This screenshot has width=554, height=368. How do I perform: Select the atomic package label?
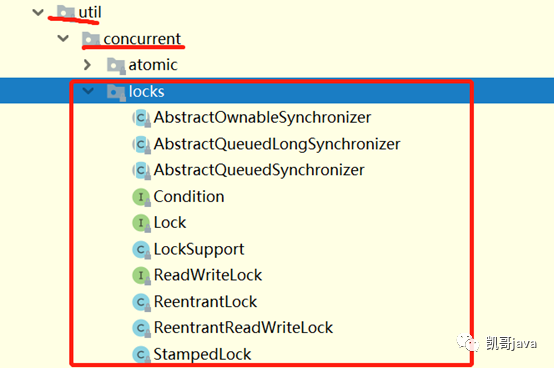coord(153,65)
